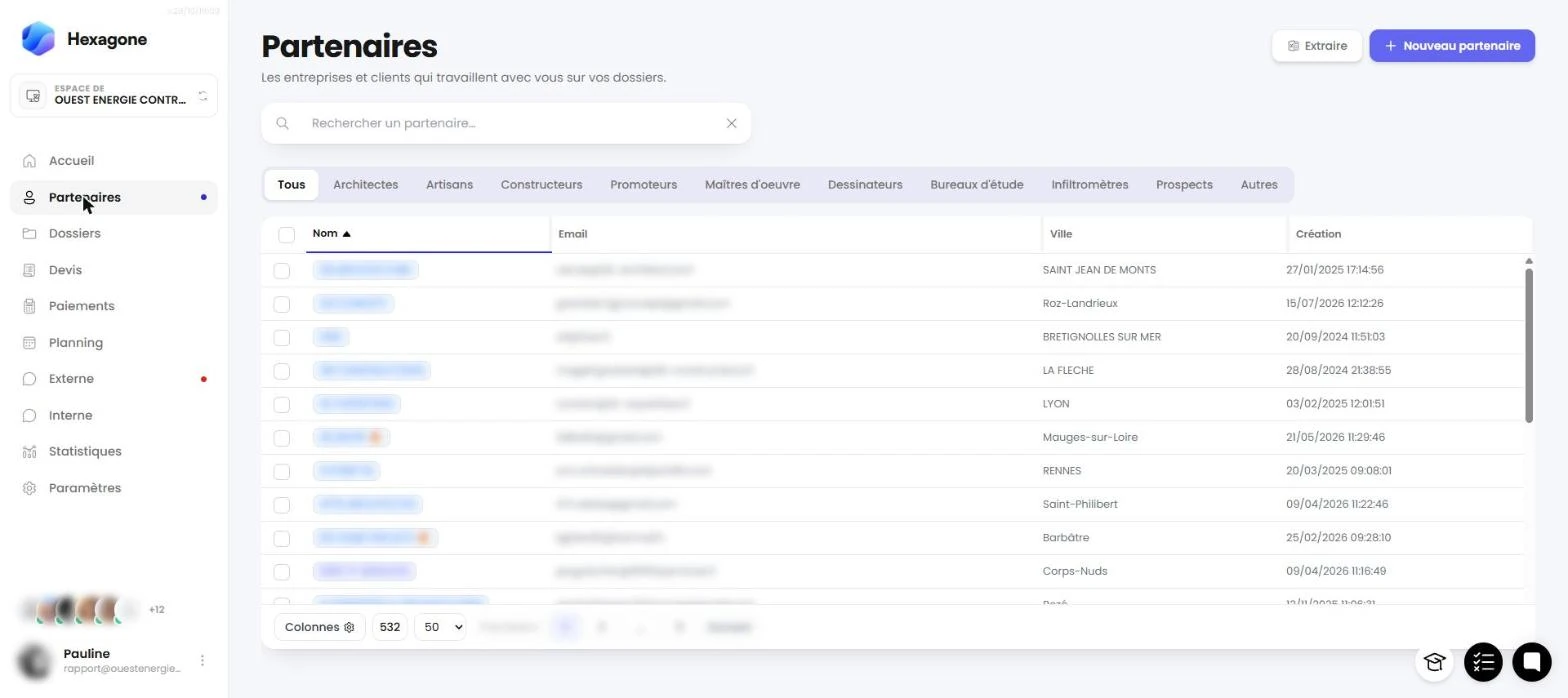Open the user options three-dot menu

202,661
